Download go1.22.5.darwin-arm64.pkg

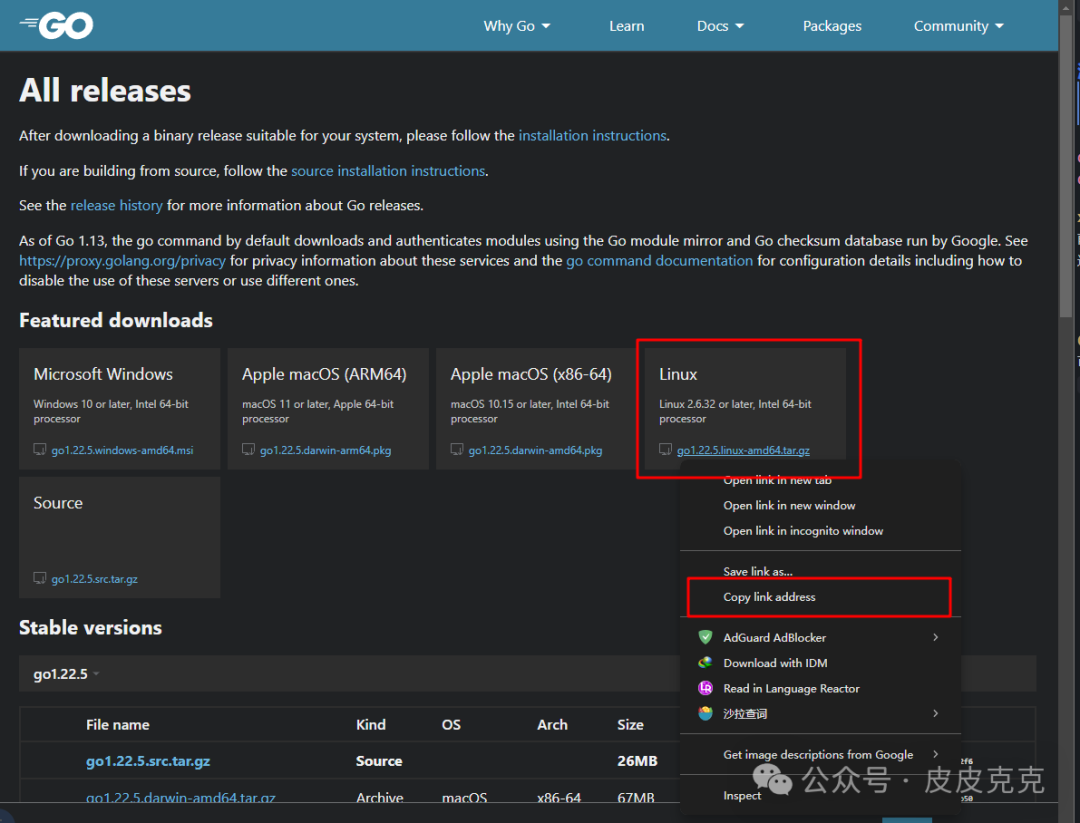click(x=325, y=450)
